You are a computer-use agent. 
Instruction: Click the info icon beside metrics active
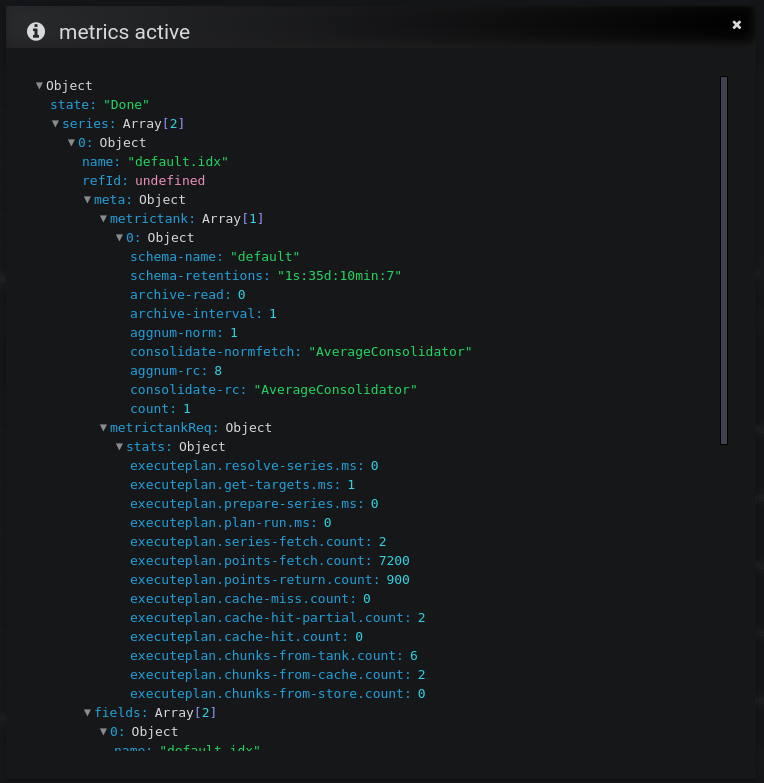pos(36,32)
